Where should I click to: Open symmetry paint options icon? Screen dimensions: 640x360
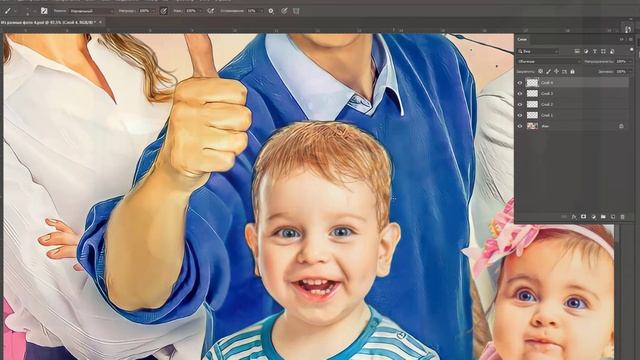296,11
